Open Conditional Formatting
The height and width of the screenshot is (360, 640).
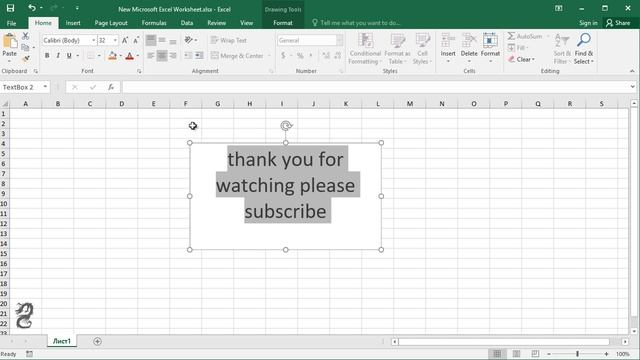(365, 49)
